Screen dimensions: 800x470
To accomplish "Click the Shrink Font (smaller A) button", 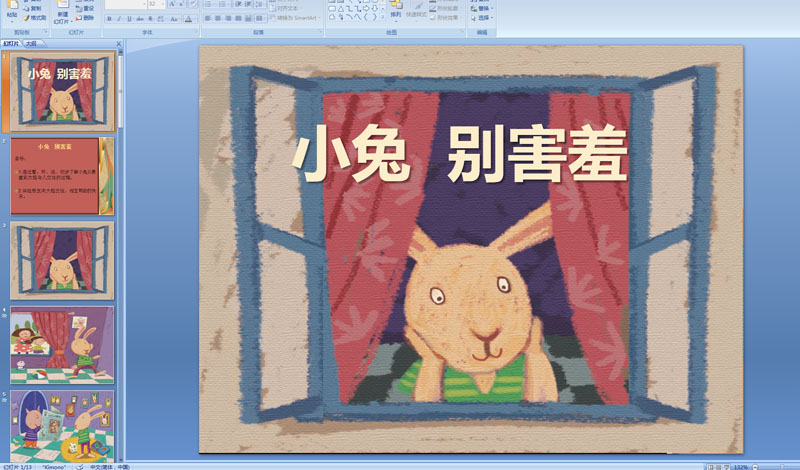I will tap(182, 4).
